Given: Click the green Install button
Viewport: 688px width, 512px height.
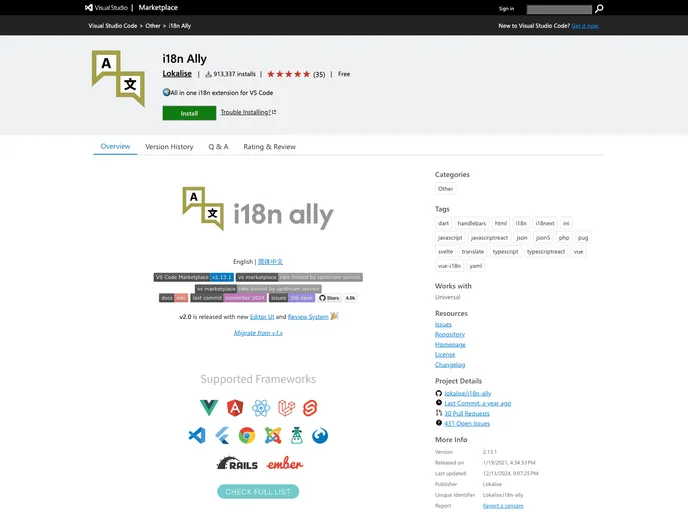Looking at the screenshot, I should pos(189,113).
